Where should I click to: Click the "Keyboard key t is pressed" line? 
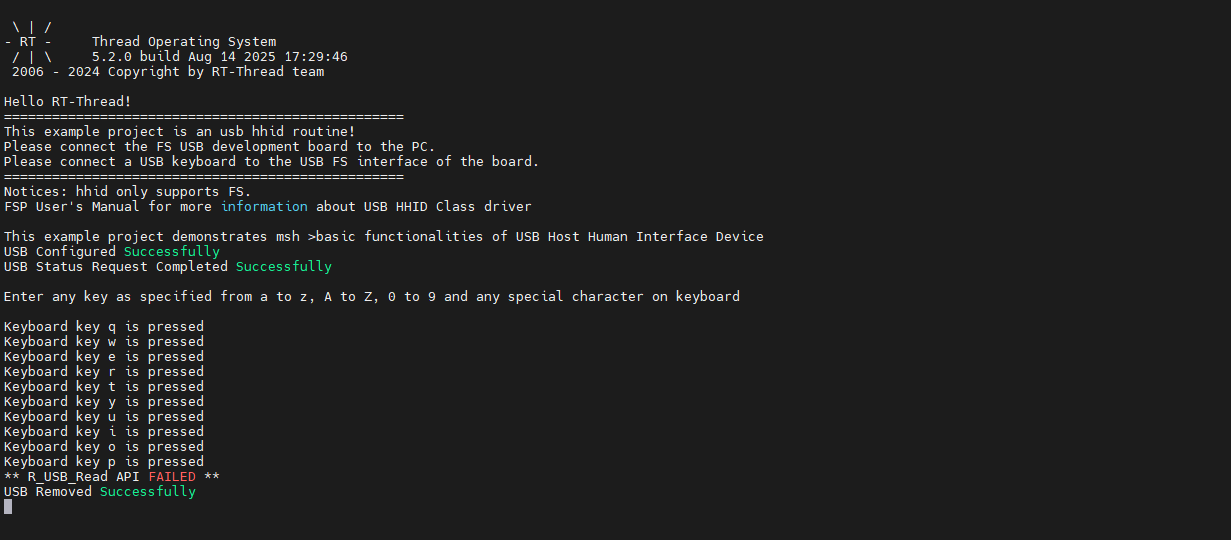point(104,387)
